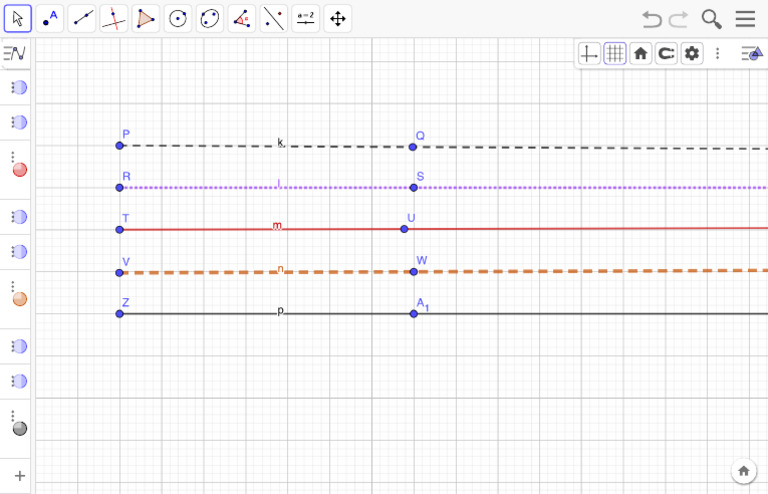Select point S on the dotted line
This screenshot has width=768, height=494.
pyautogui.click(x=413, y=188)
